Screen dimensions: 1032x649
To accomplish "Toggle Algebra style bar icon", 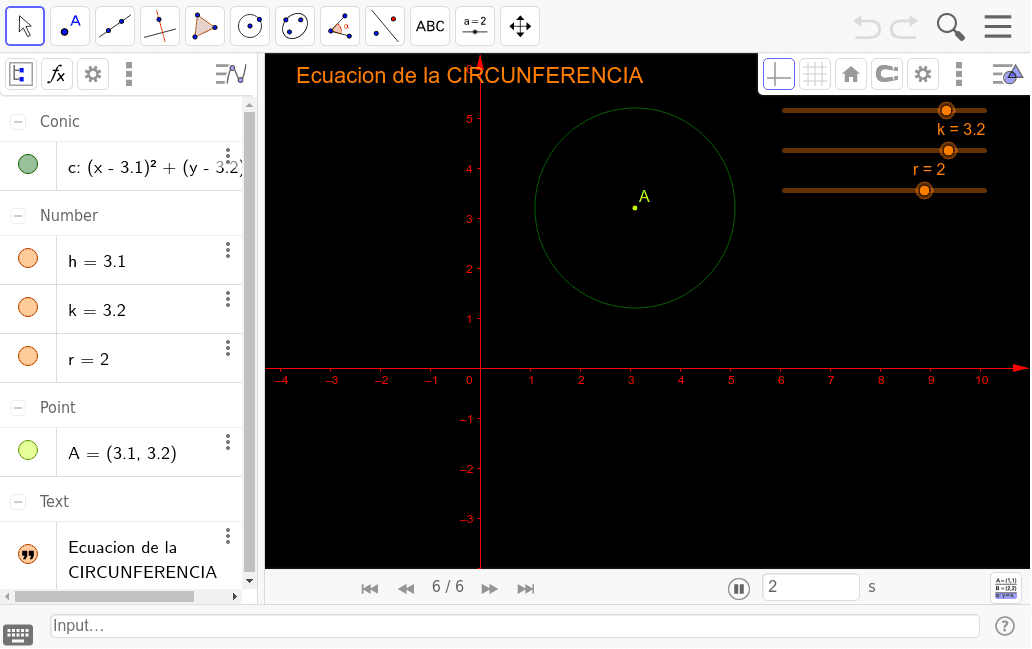I will (x=231, y=74).
